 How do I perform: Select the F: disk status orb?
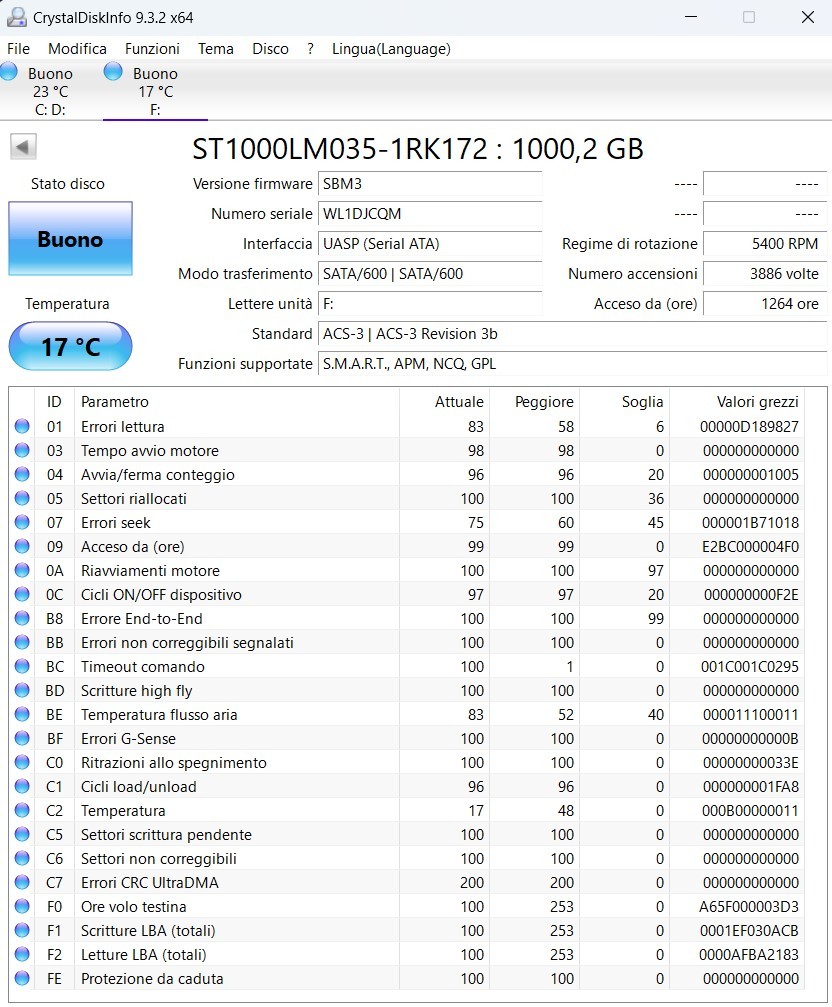[x=113, y=71]
